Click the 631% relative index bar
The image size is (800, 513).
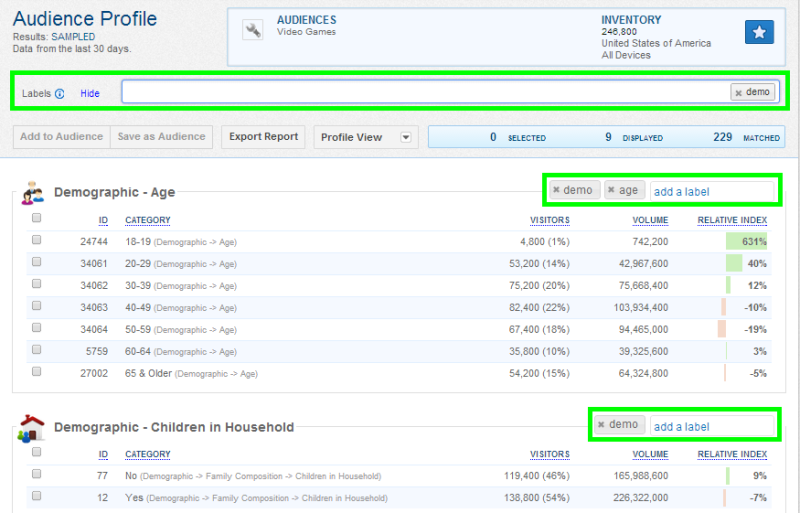(746, 241)
